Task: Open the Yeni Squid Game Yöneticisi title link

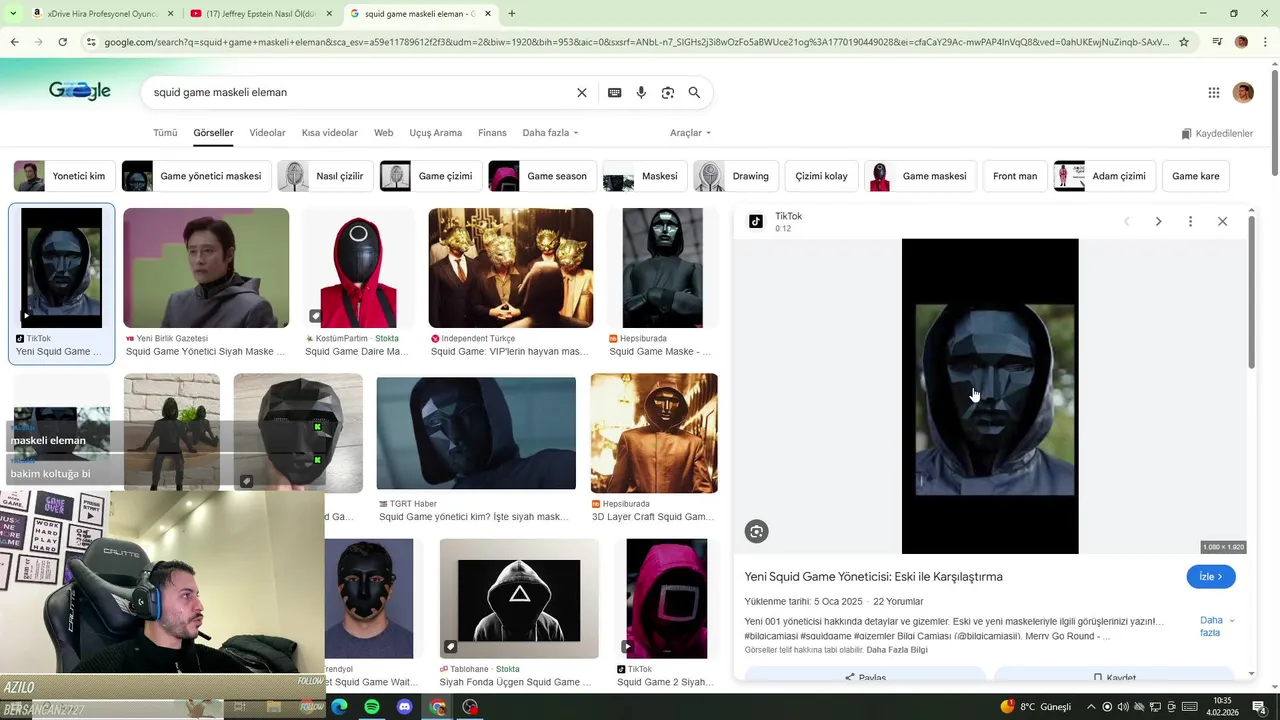Action: 873,577
